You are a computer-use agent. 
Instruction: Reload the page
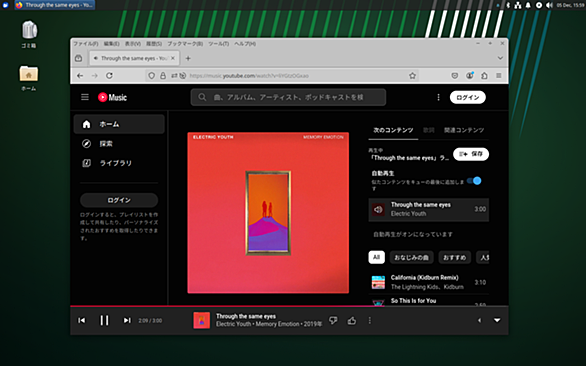(109, 76)
